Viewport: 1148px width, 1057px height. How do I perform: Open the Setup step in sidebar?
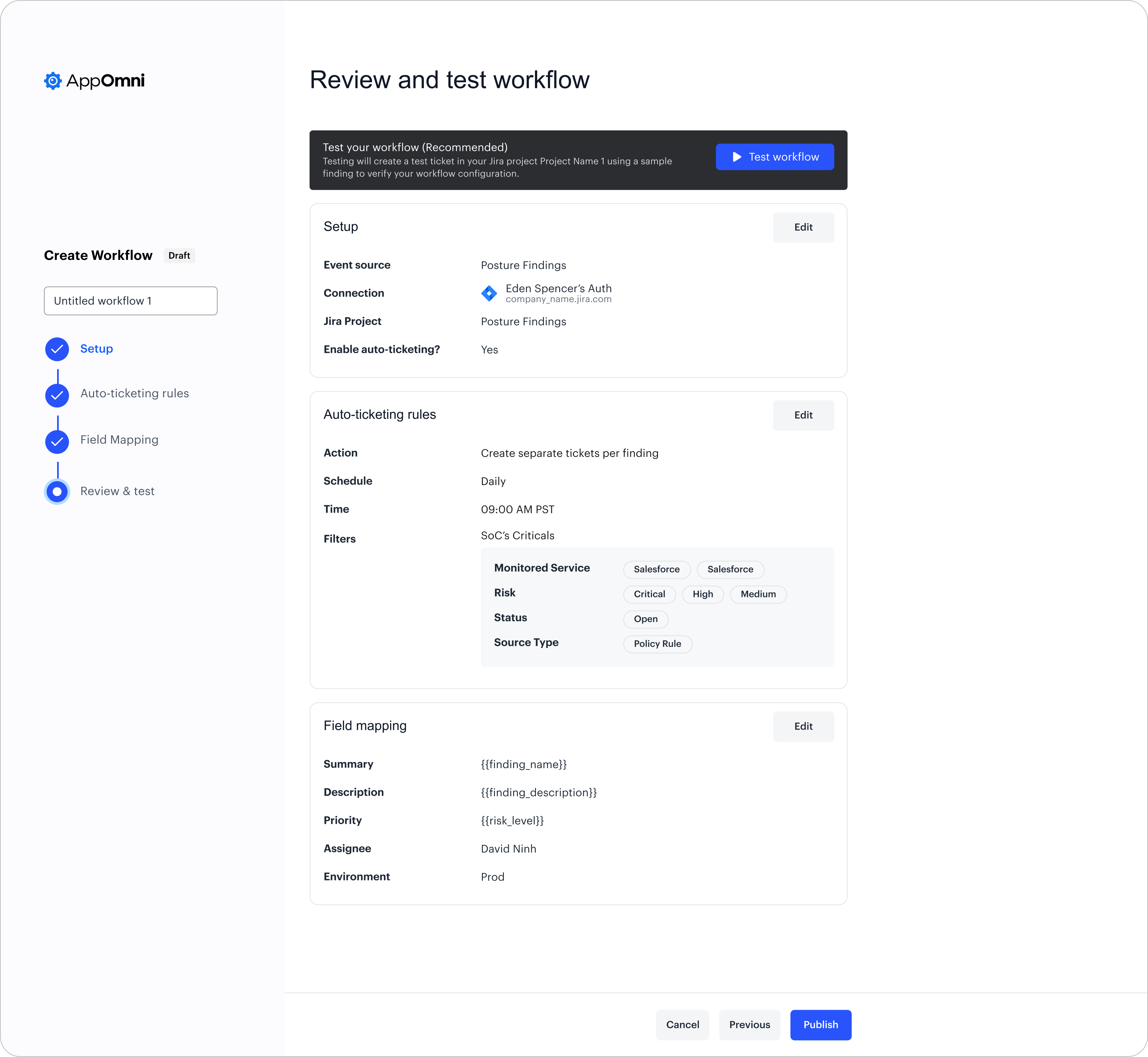click(x=96, y=349)
